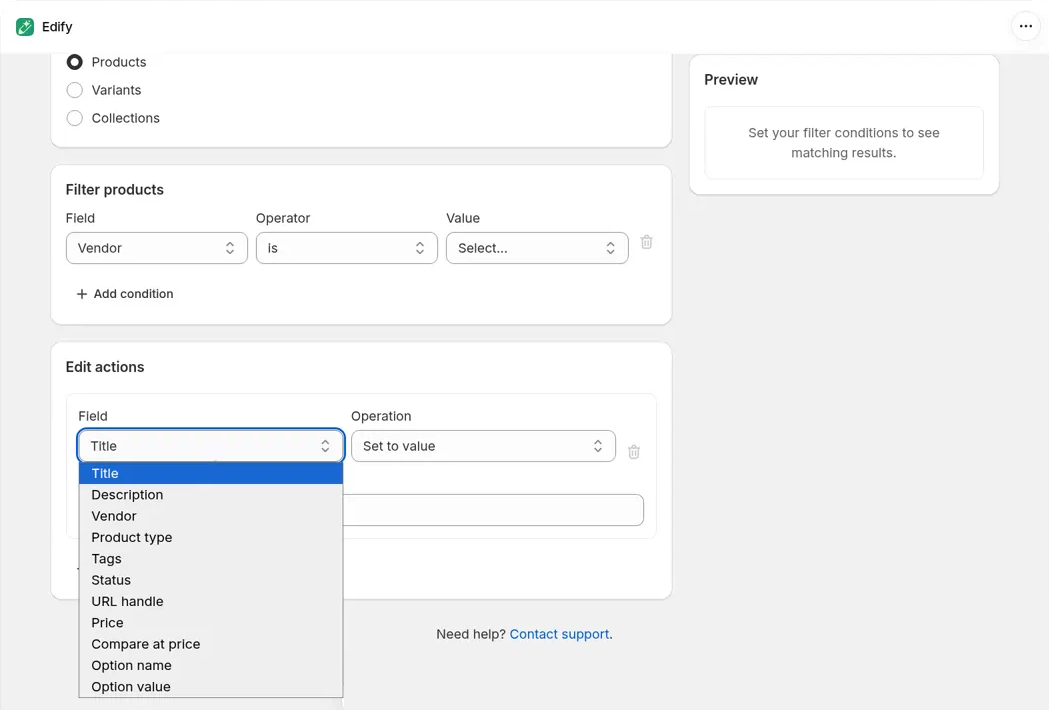This screenshot has width=1049, height=710.
Task: Open the Set to value operation dropdown
Action: pos(483,446)
